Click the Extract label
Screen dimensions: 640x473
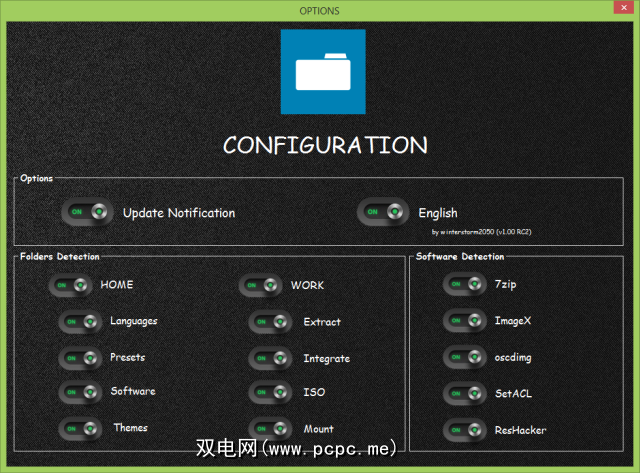322,322
